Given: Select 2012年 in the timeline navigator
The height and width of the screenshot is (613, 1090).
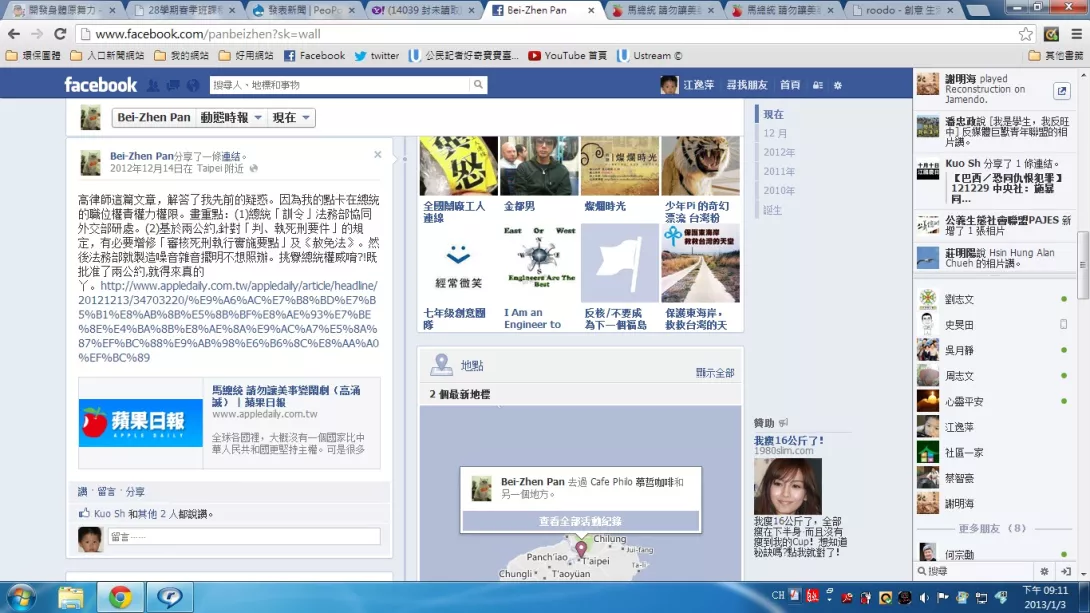Looking at the screenshot, I should [x=779, y=152].
